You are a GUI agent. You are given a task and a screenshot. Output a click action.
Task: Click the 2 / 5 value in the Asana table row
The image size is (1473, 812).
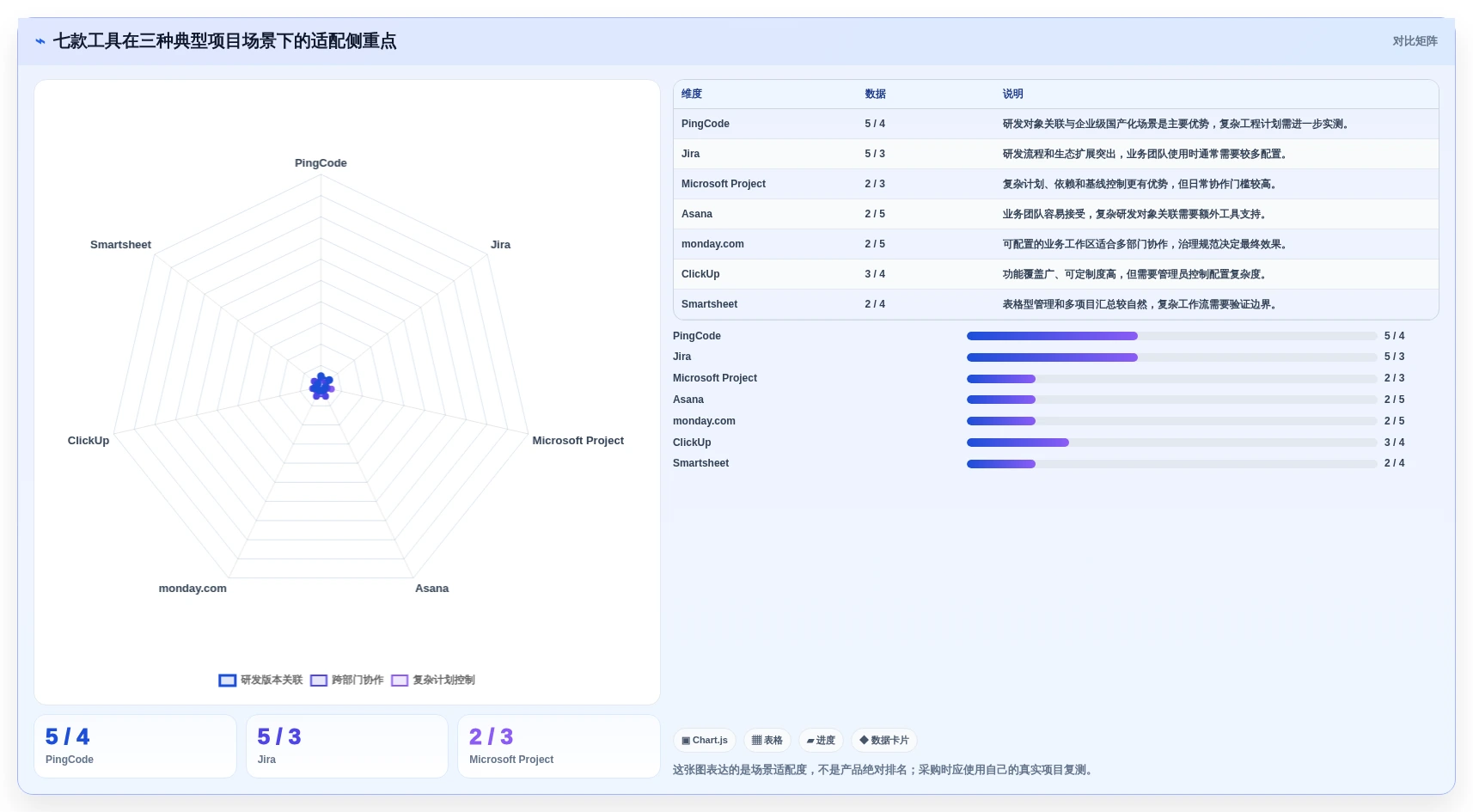875,214
